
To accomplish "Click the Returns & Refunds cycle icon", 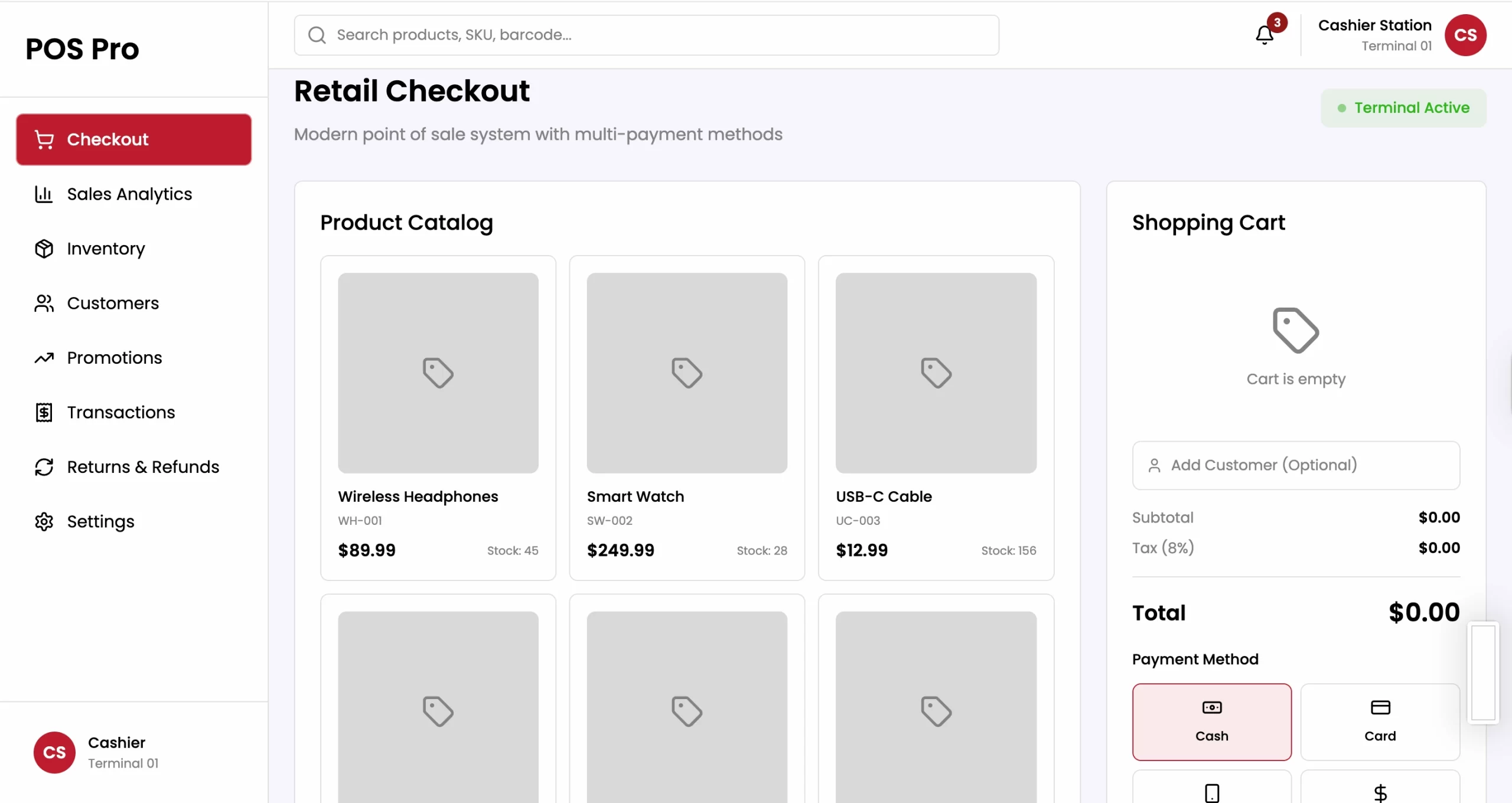I will coord(44,467).
